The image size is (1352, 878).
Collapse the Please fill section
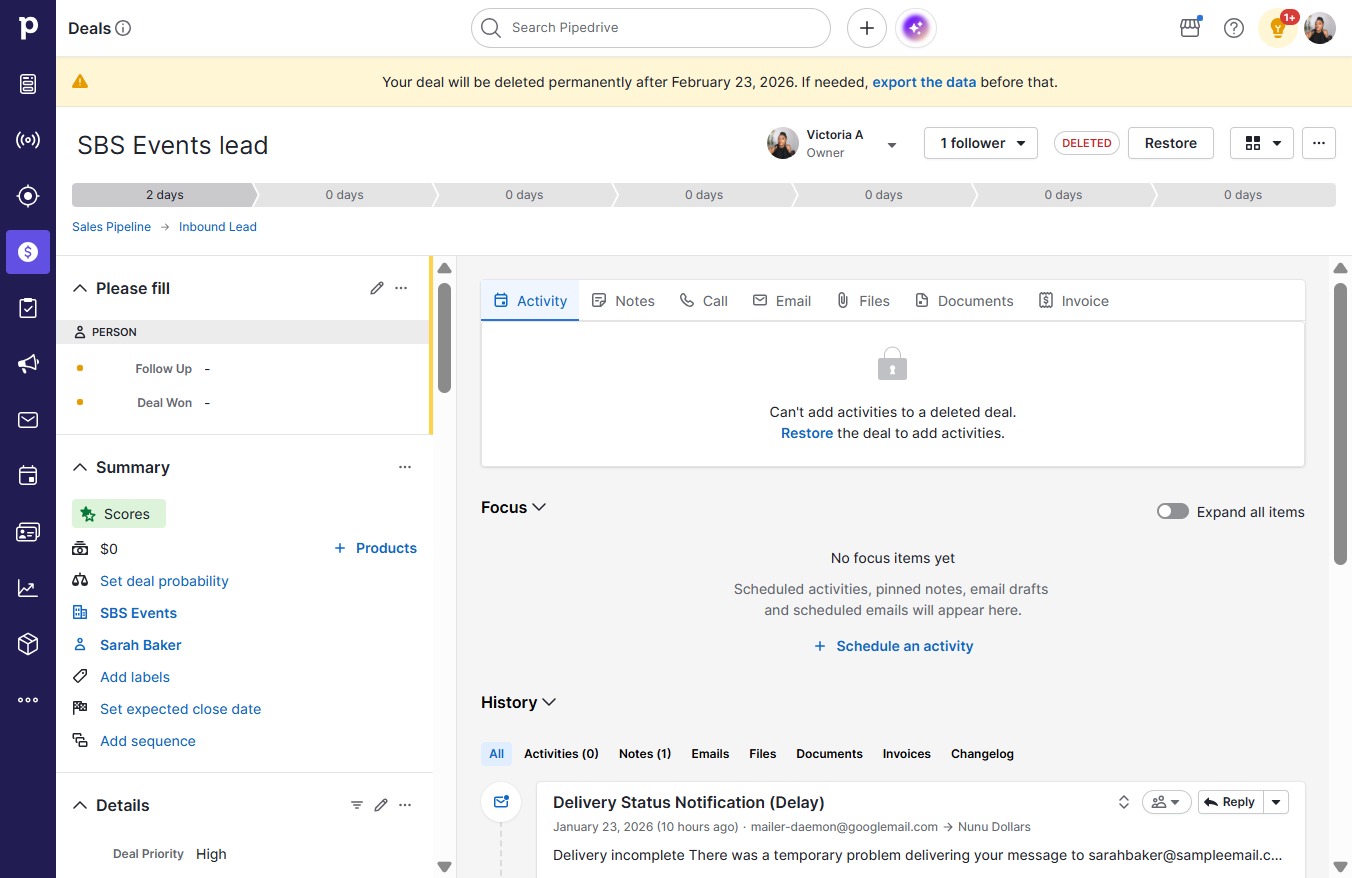(81, 288)
